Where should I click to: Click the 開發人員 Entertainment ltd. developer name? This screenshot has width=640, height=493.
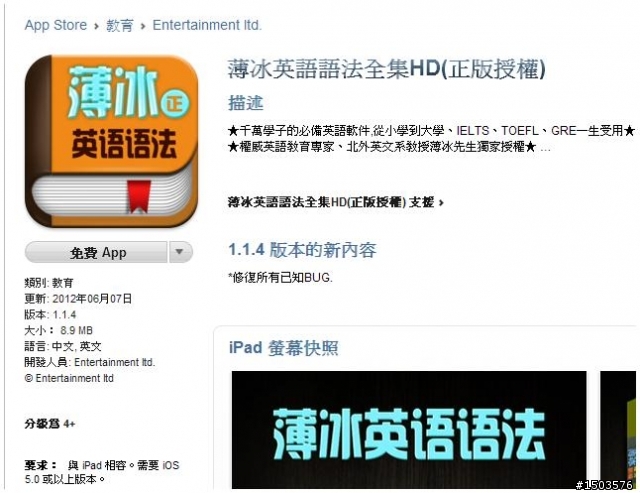coord(114,362)
